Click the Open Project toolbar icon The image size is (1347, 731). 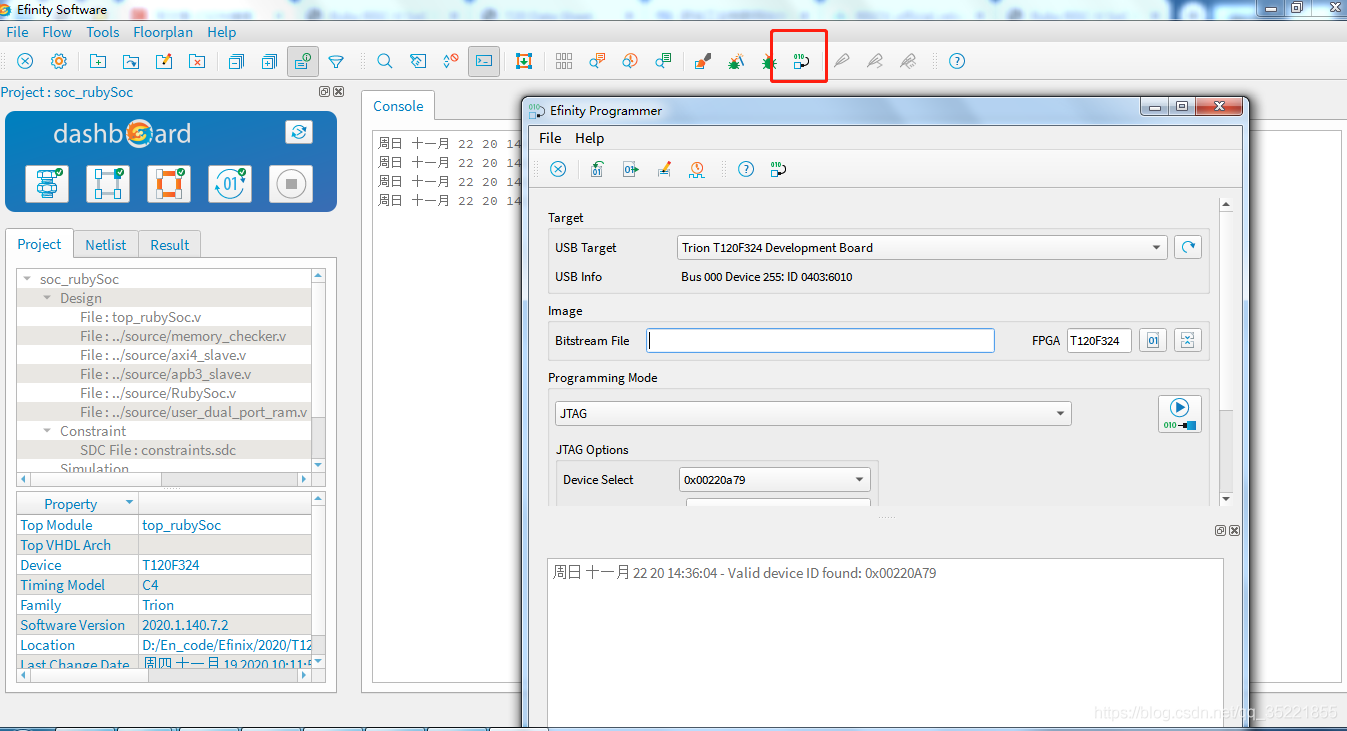pyautogui.click(x=131, y=61)
